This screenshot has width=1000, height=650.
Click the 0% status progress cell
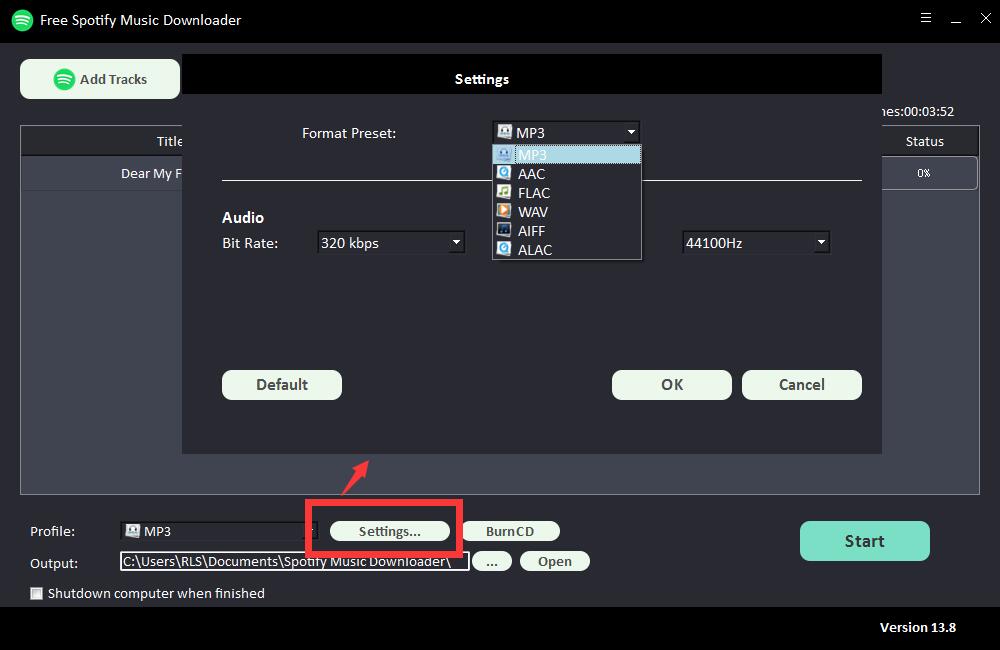(924, 173)
